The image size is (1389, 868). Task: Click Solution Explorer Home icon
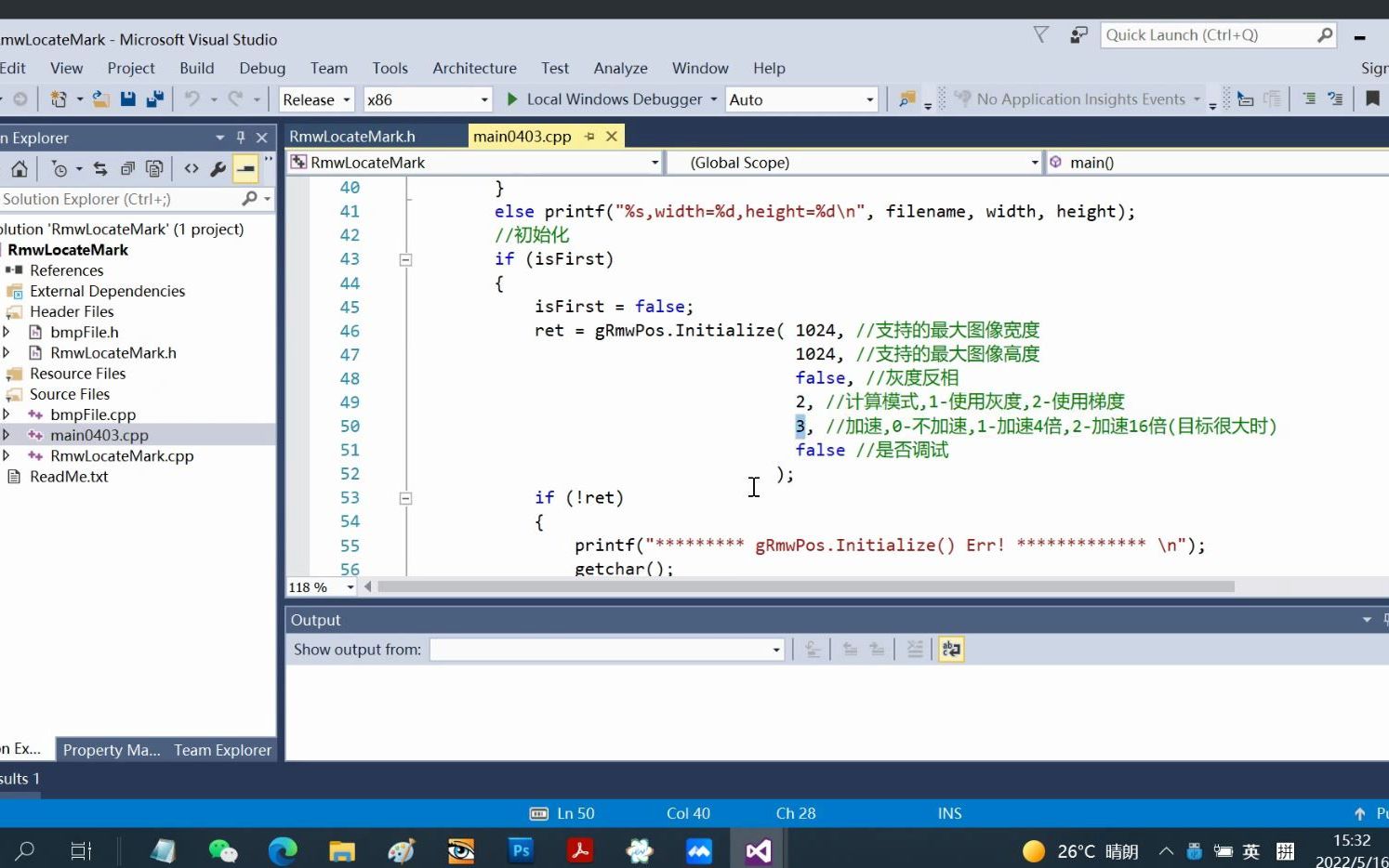click(x=19, y=168)
